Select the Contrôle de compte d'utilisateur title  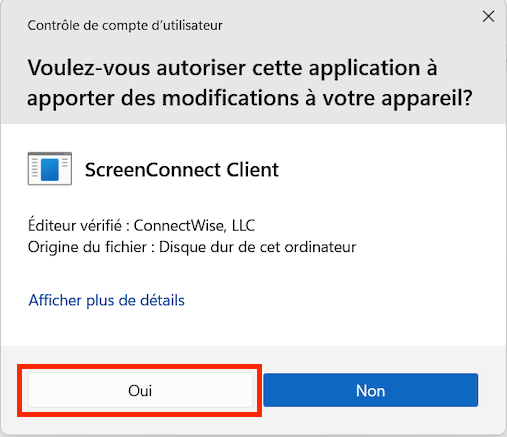pos(125,25)
